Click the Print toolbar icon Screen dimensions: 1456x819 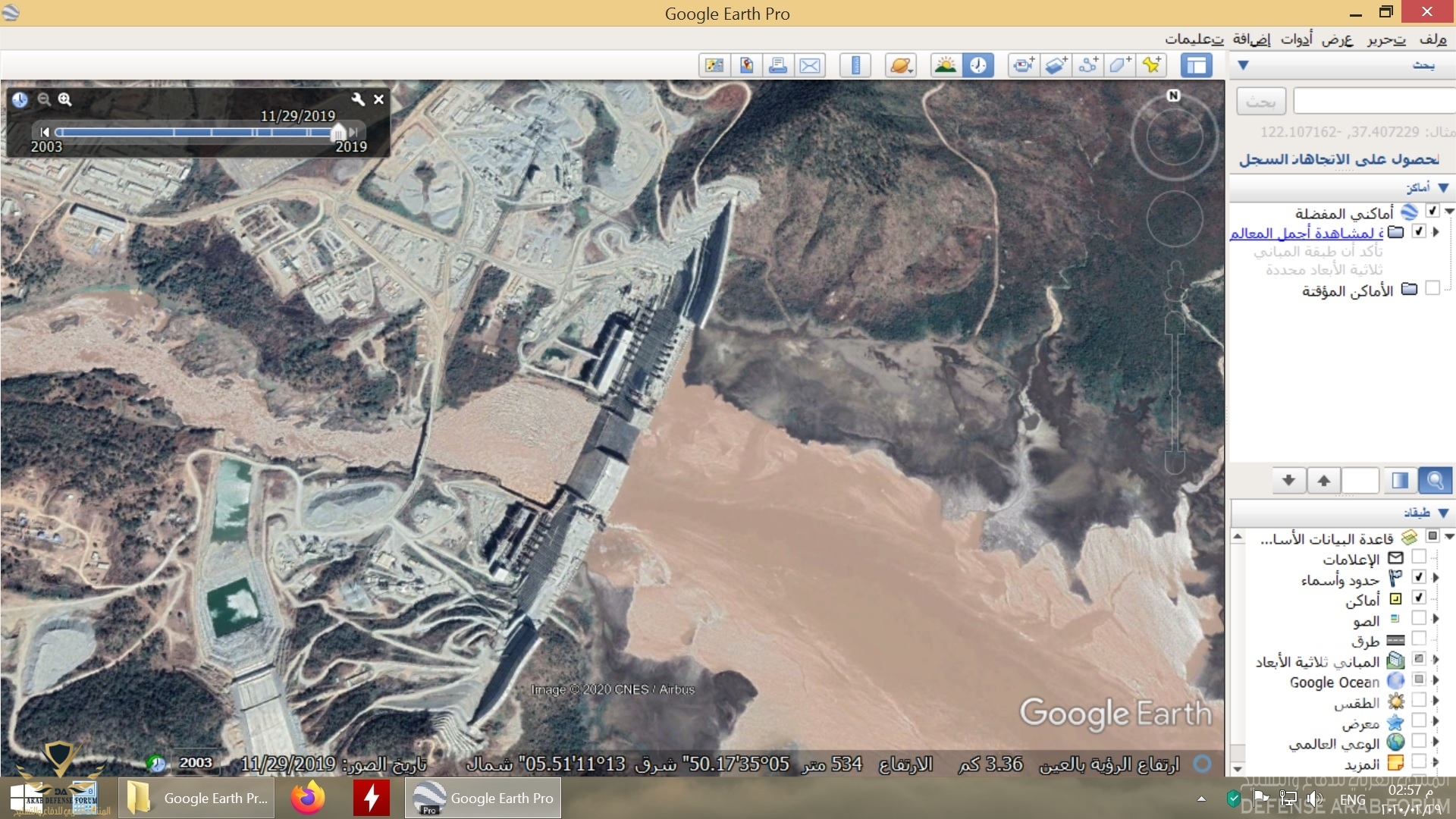point(778,65)
